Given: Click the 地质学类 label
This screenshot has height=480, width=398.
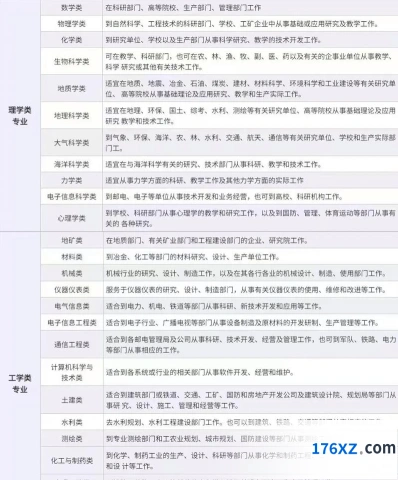Looking at the screenshot, I should point(72,89).
